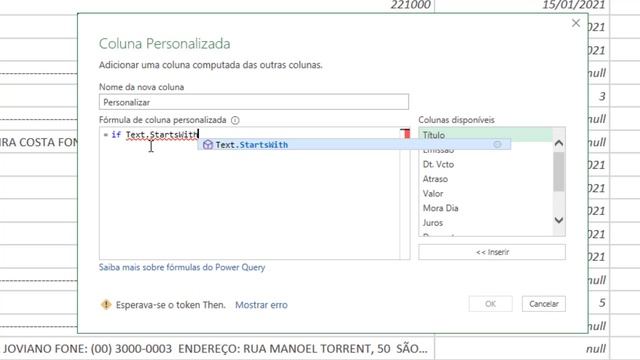Click the Mostrar erro link
Image resolution: width=640 pixels, height=360 pixels.
(x=261, y=305)
